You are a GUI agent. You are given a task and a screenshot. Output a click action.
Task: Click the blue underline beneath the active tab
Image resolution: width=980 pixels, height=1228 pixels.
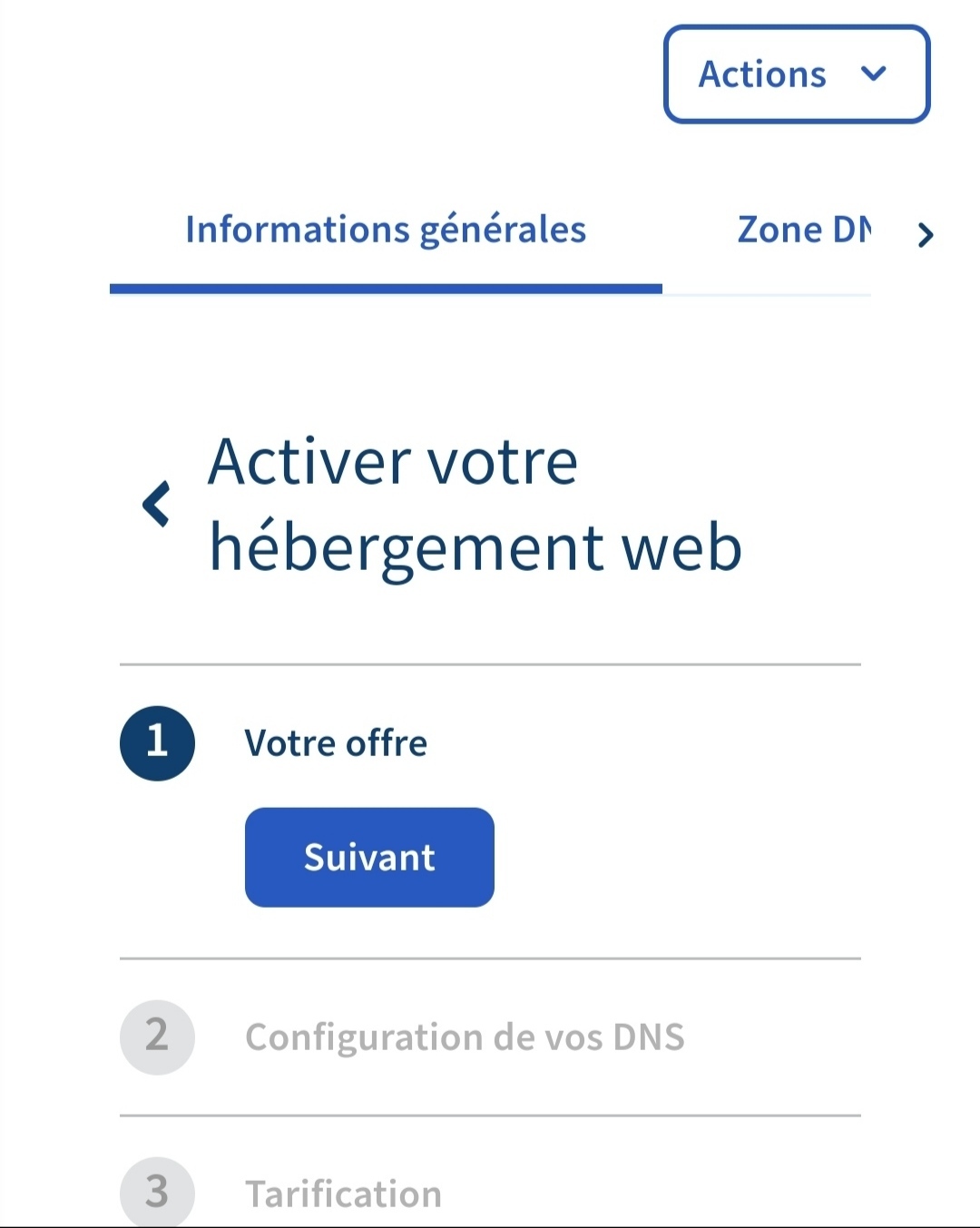tap(386, 289)
